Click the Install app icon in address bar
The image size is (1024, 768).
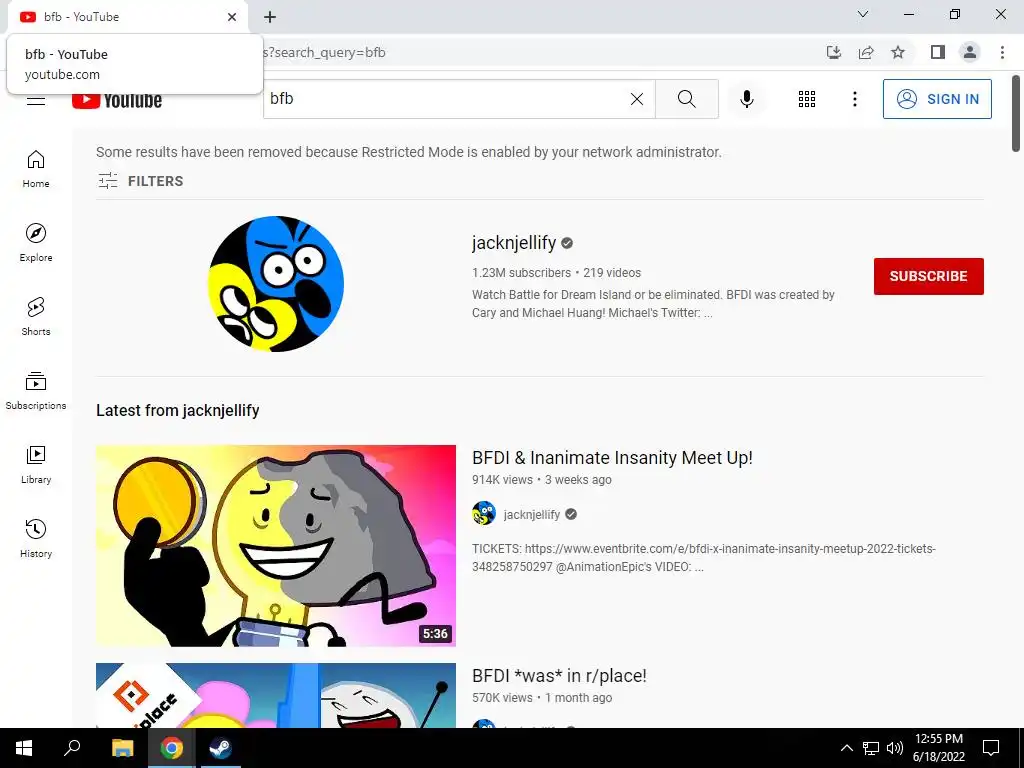click(x=834, y=52)
